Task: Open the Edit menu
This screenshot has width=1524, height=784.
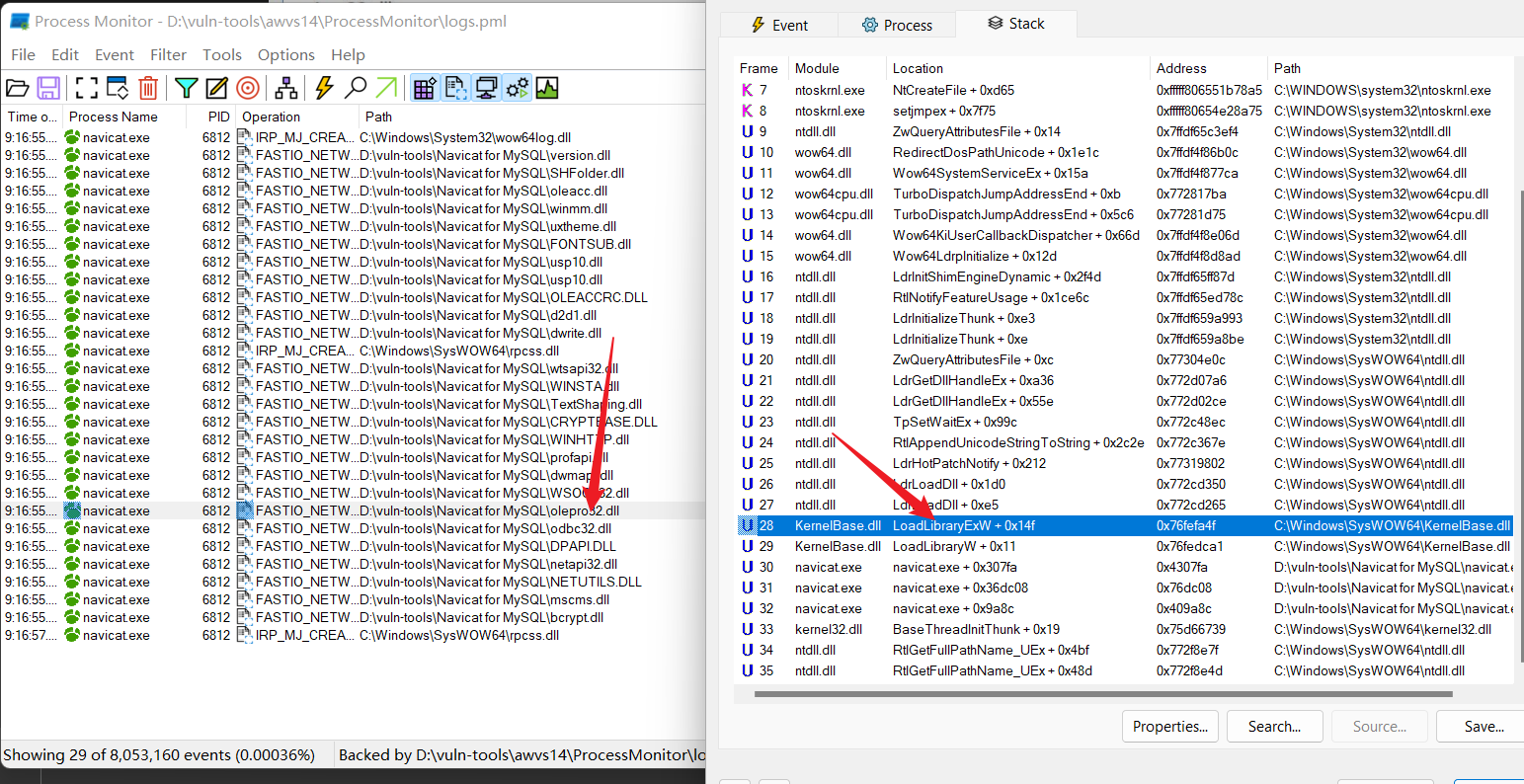Action: pyautogui.click(x=65, y=55)
